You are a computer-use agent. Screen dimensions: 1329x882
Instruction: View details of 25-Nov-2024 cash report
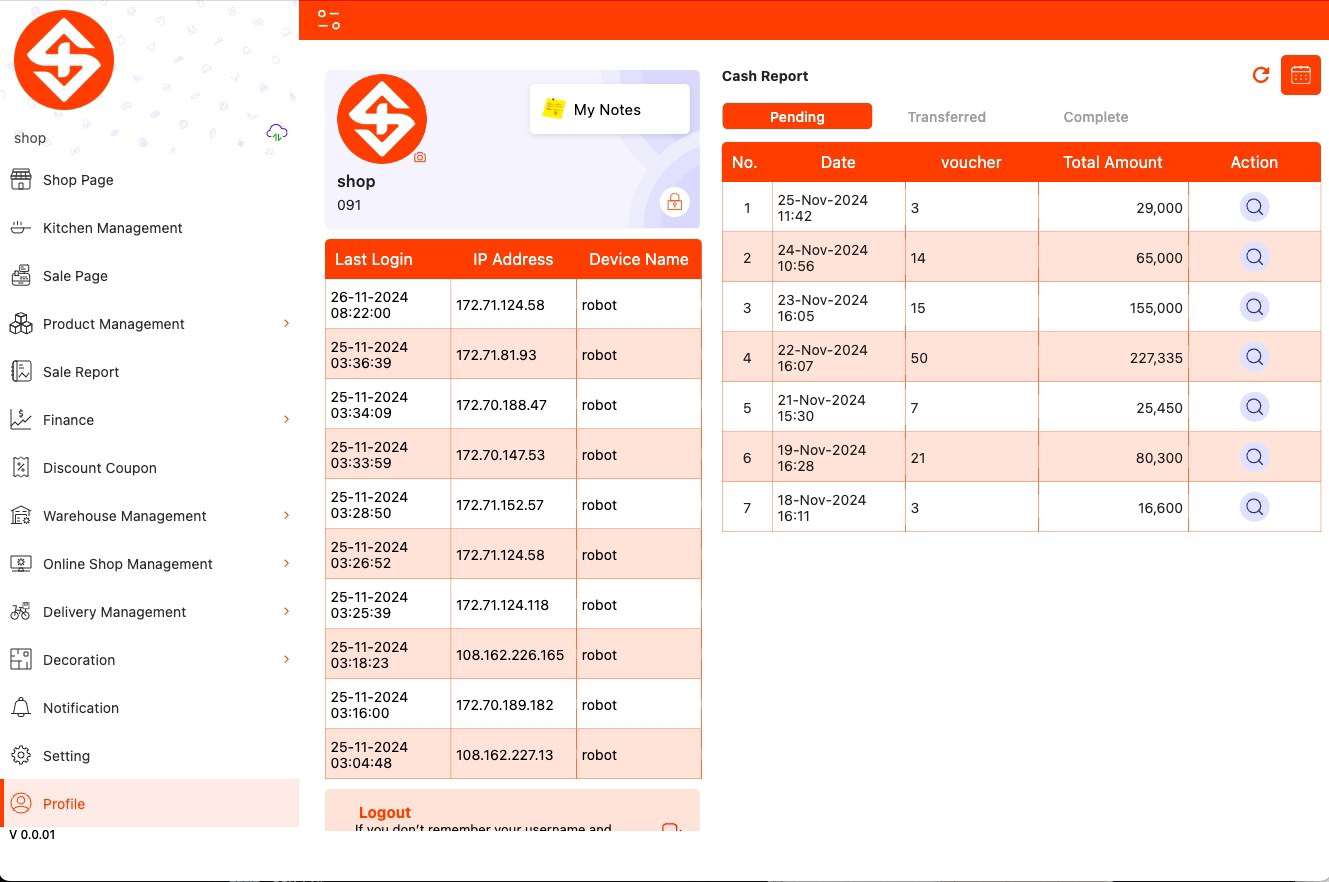1255,207
